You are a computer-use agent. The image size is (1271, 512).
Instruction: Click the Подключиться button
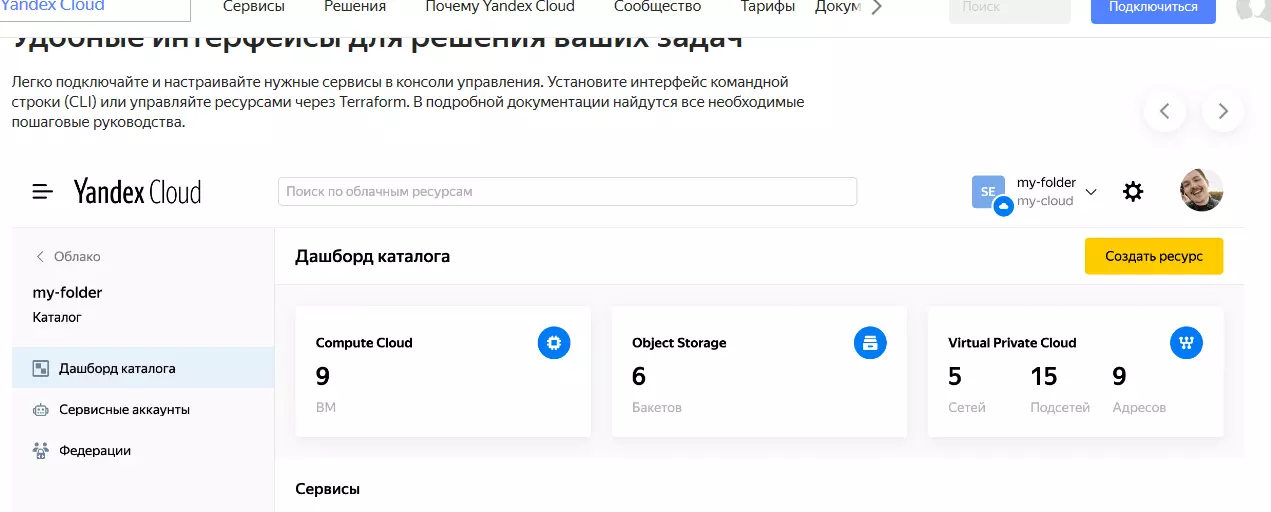[x=1153, y=8]
